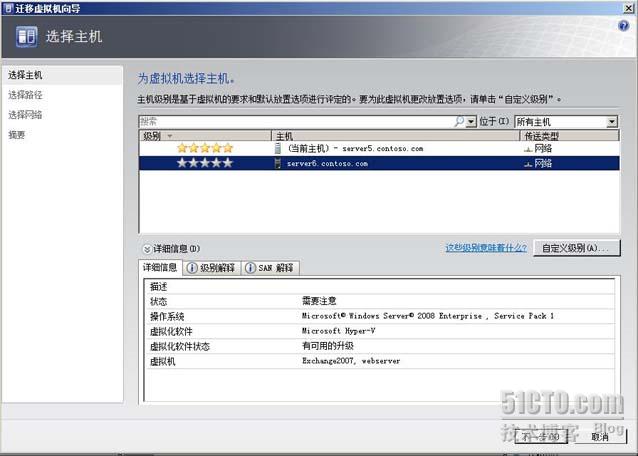Go to the 摘要 wizard step
This screenshot has width=638, height=456.
(x=17, y=135)
